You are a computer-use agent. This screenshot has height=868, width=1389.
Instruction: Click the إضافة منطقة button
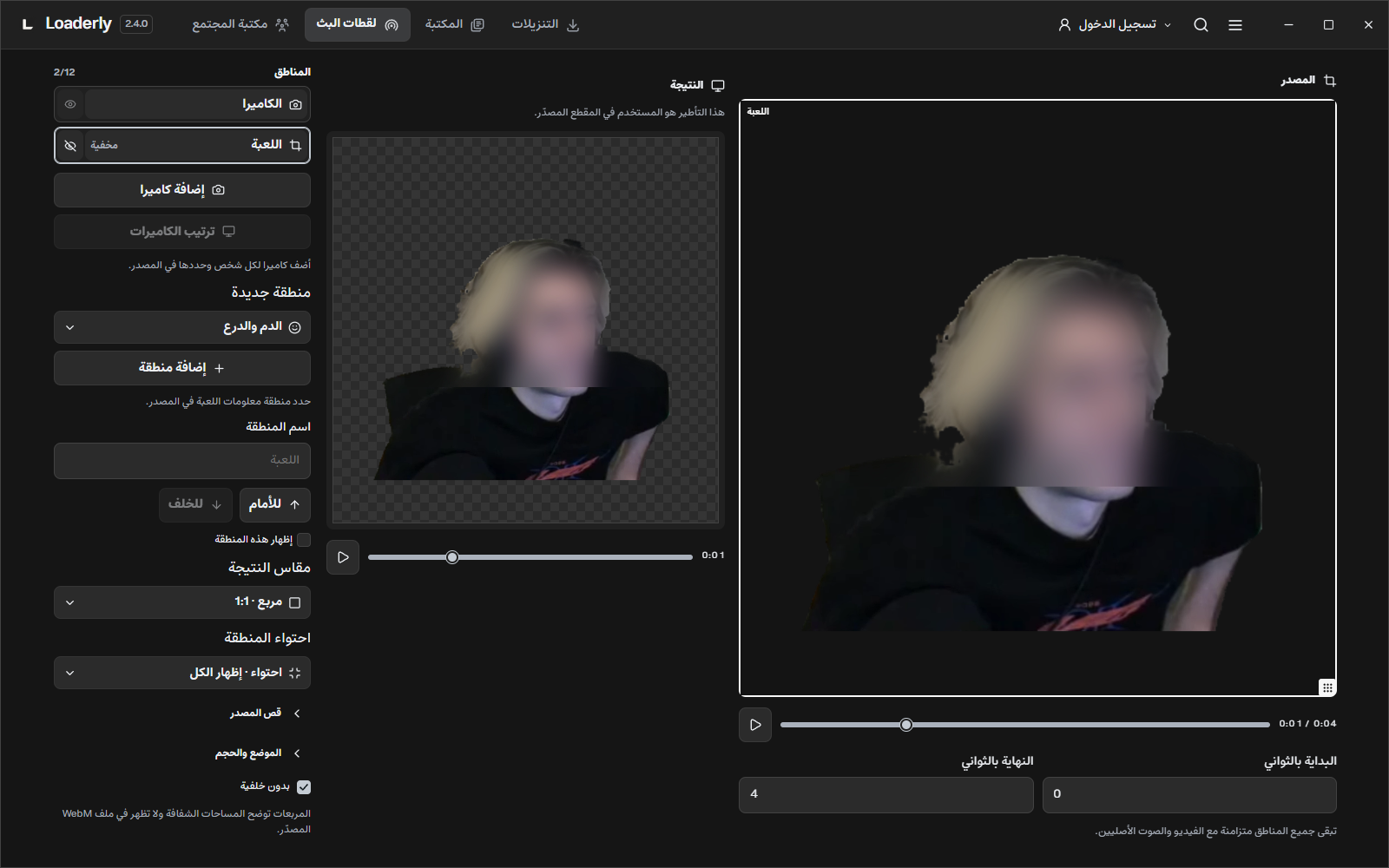(x=182, y=368)
